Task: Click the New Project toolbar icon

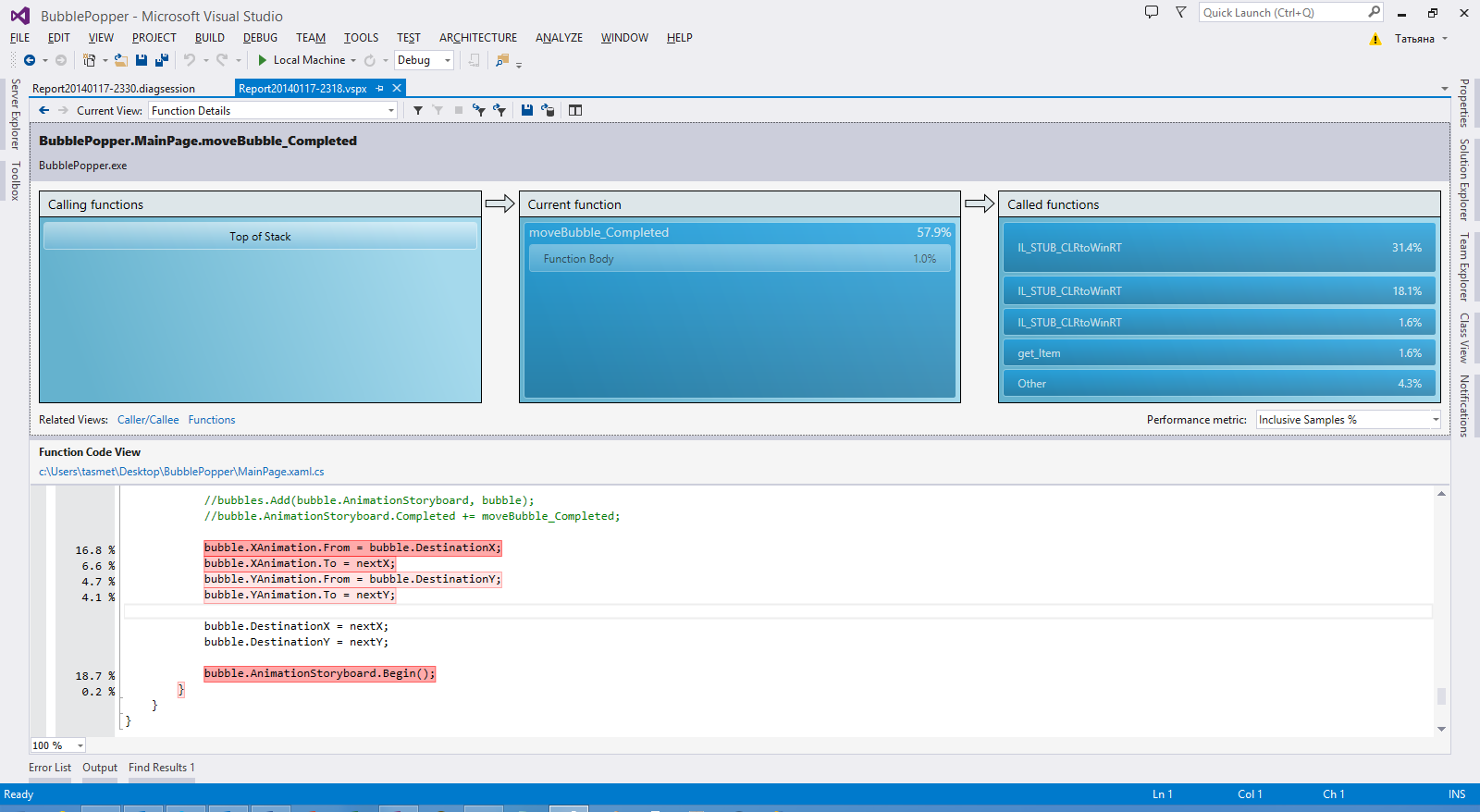Action: (x=89, y=60)
